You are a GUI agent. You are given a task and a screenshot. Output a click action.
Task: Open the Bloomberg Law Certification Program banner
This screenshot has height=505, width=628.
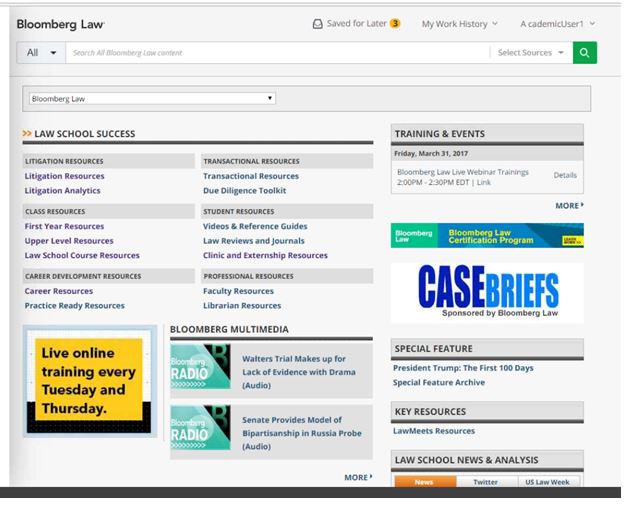pyautogui.click(x=487, y=236)
